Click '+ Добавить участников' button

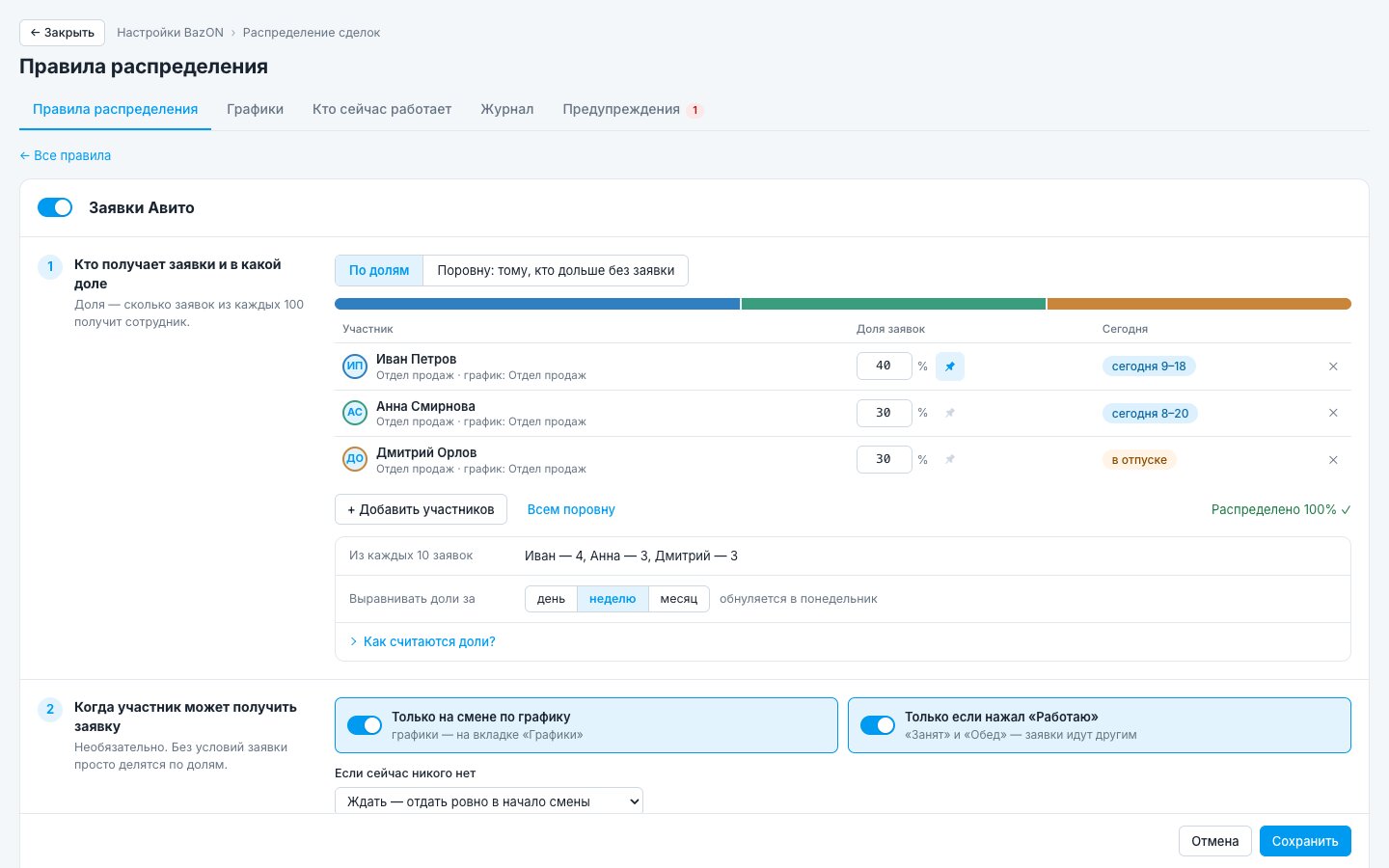(421, 509)
